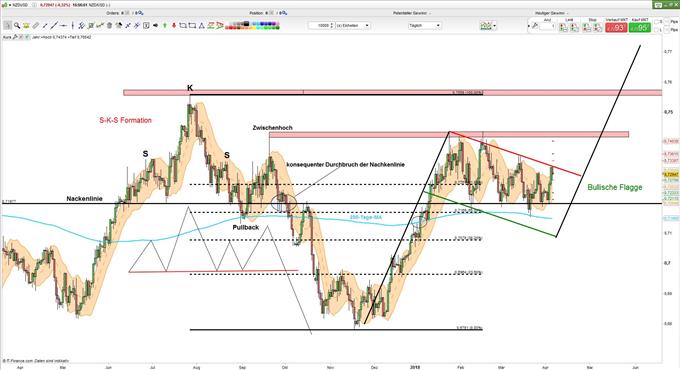
Task: Click the second Stop order button
Action: point(597,28)
